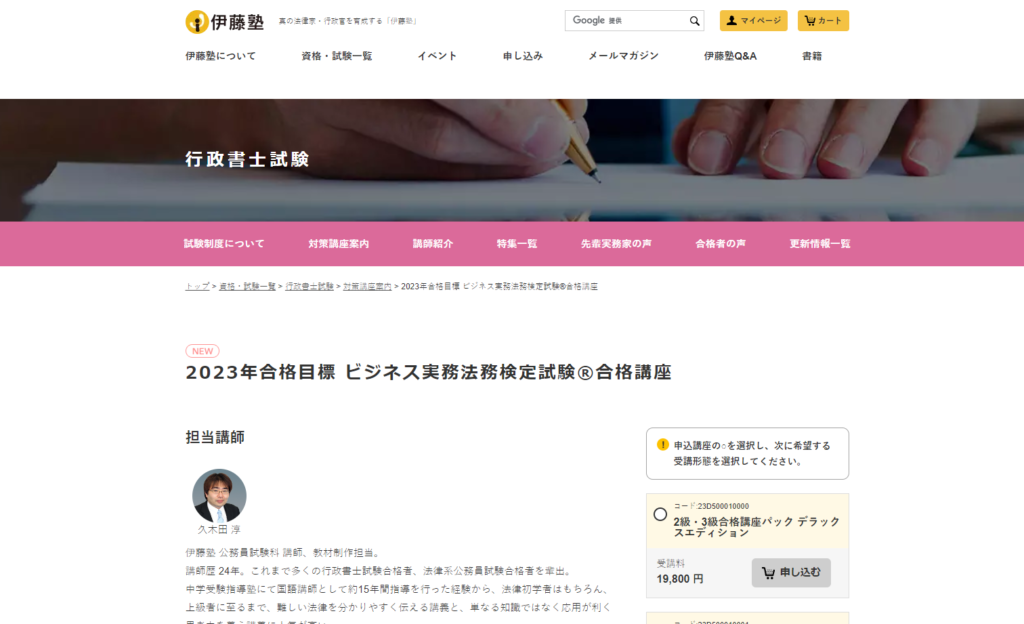Open メールマガジン menu item
Screen dimensions: 1024x624
623,56
